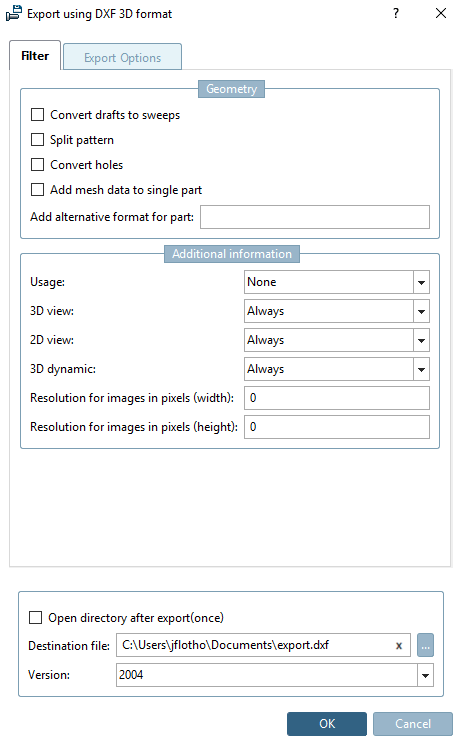Screen dimensions: 462x746
Task: Switch to the Export Options tab
Action: click(122, 57)
